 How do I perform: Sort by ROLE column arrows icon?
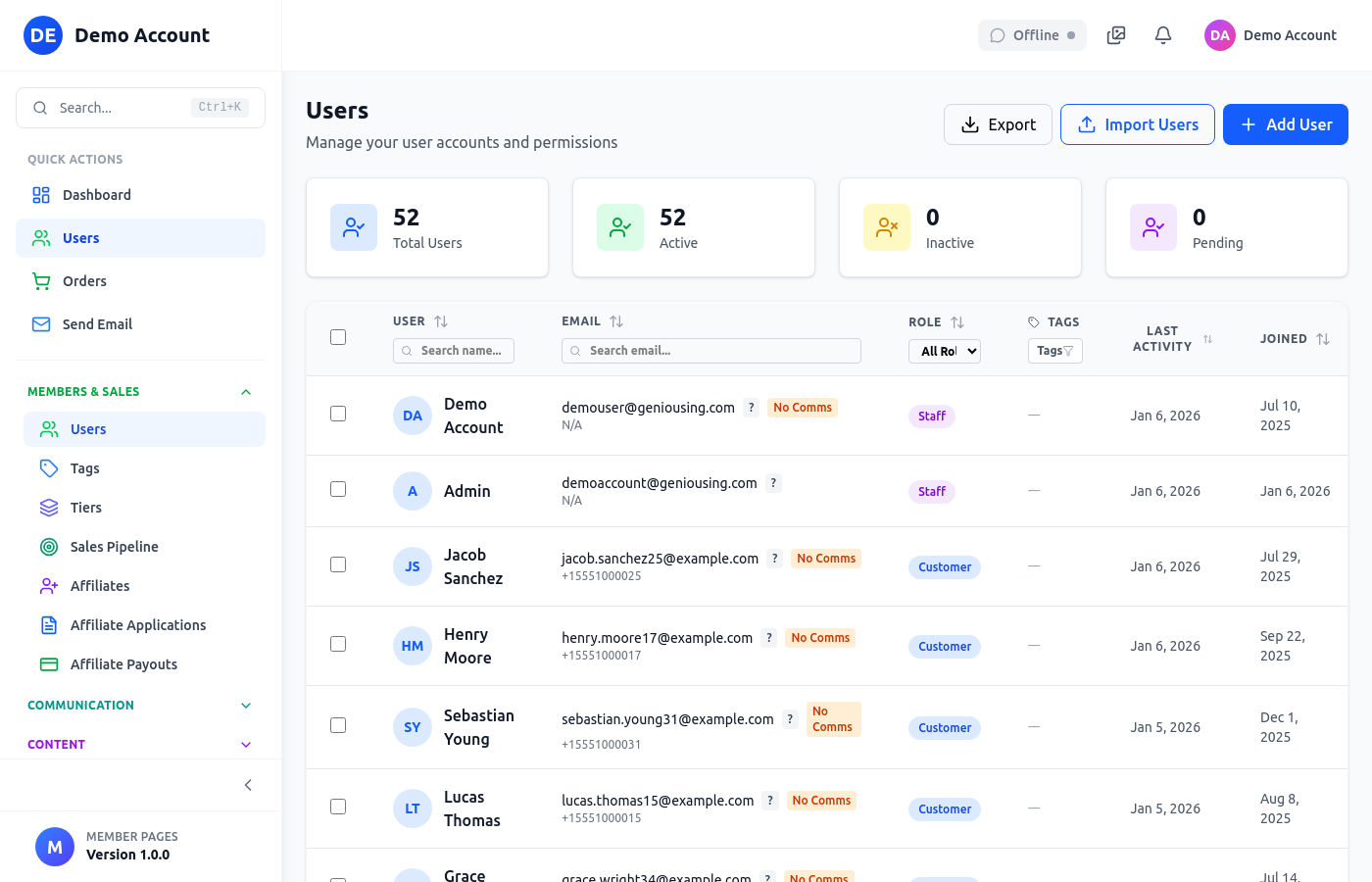point(957,322)
